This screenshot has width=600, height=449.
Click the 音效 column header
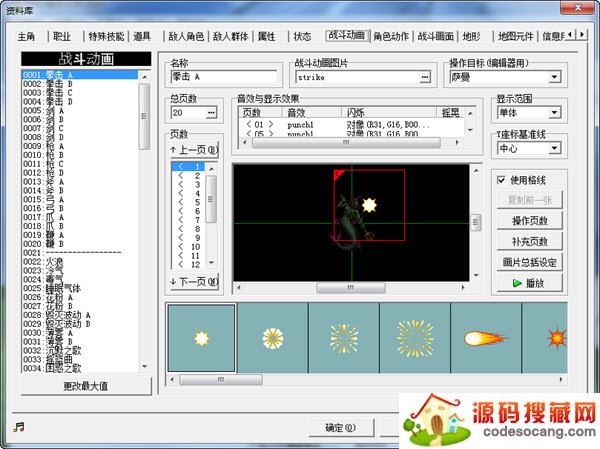pos(311,112)
